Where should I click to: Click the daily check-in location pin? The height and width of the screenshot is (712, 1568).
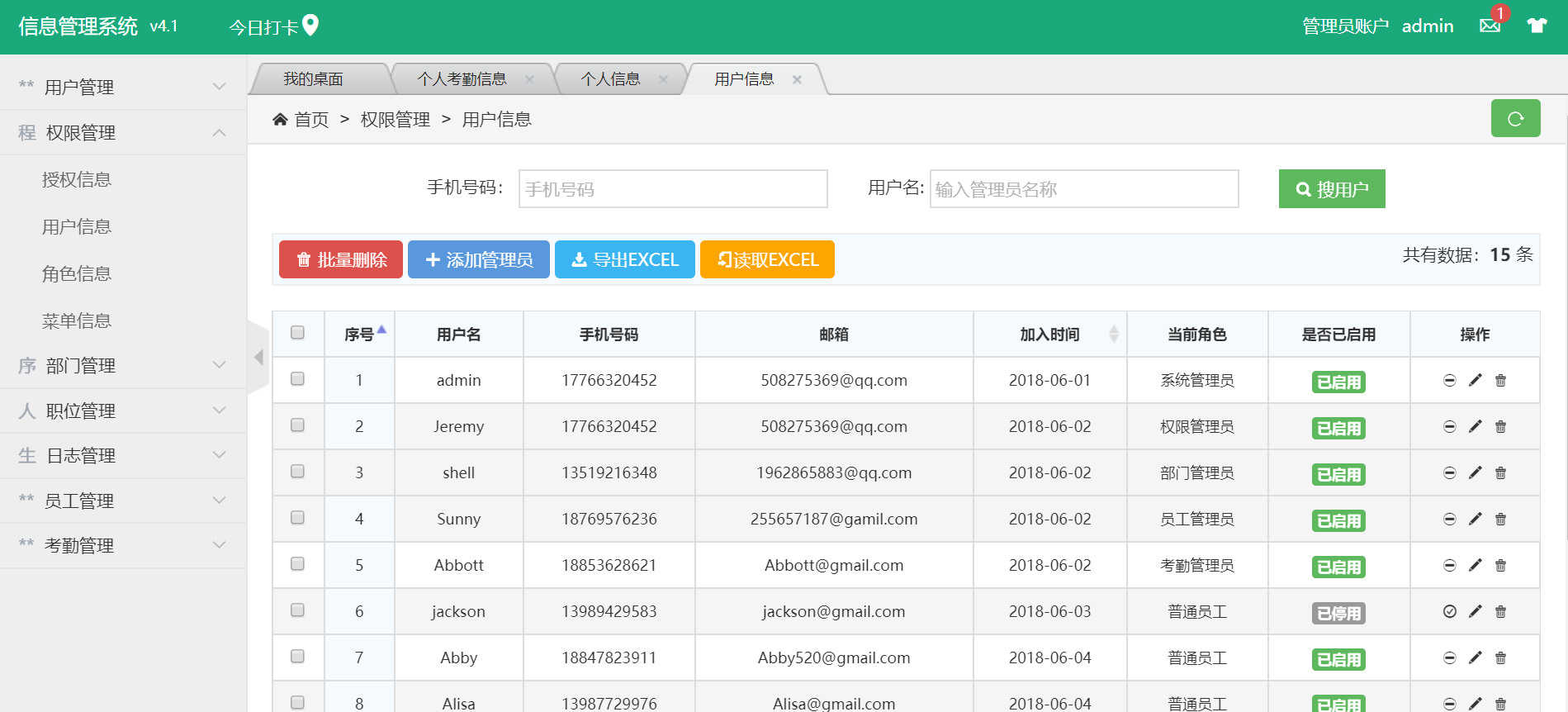coord(310,26)
